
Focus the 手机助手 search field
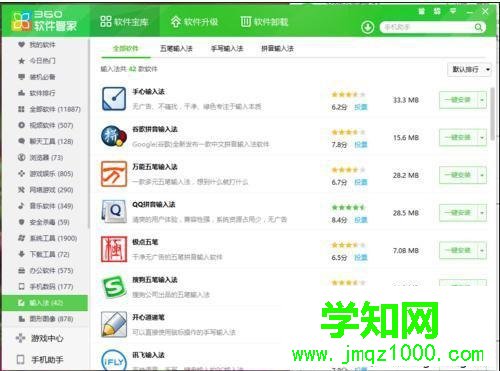coord(428,27)
